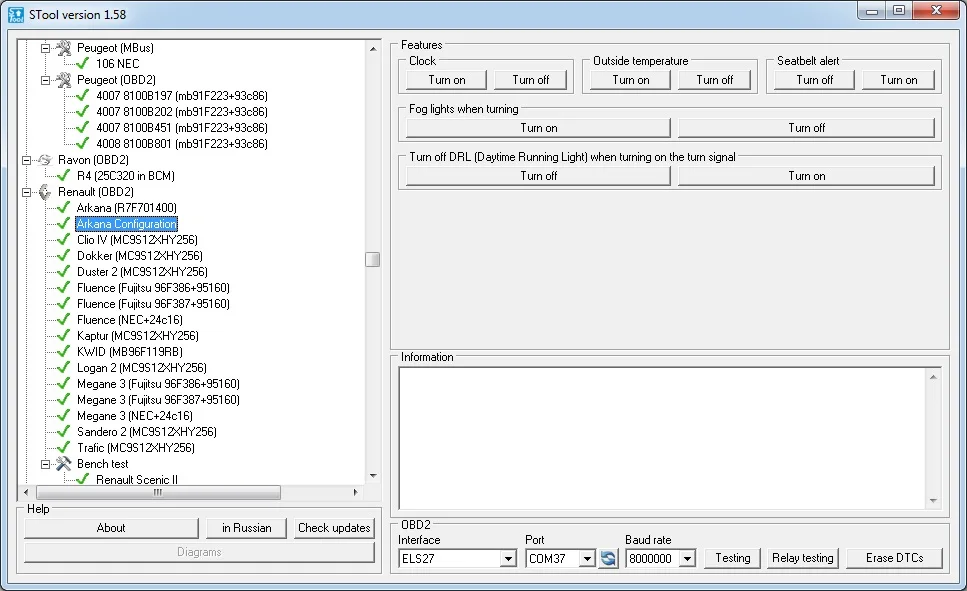This screenshot has height=591, width=967.
Task: Turn on Fog lights when turning
Action: (538, 128)
